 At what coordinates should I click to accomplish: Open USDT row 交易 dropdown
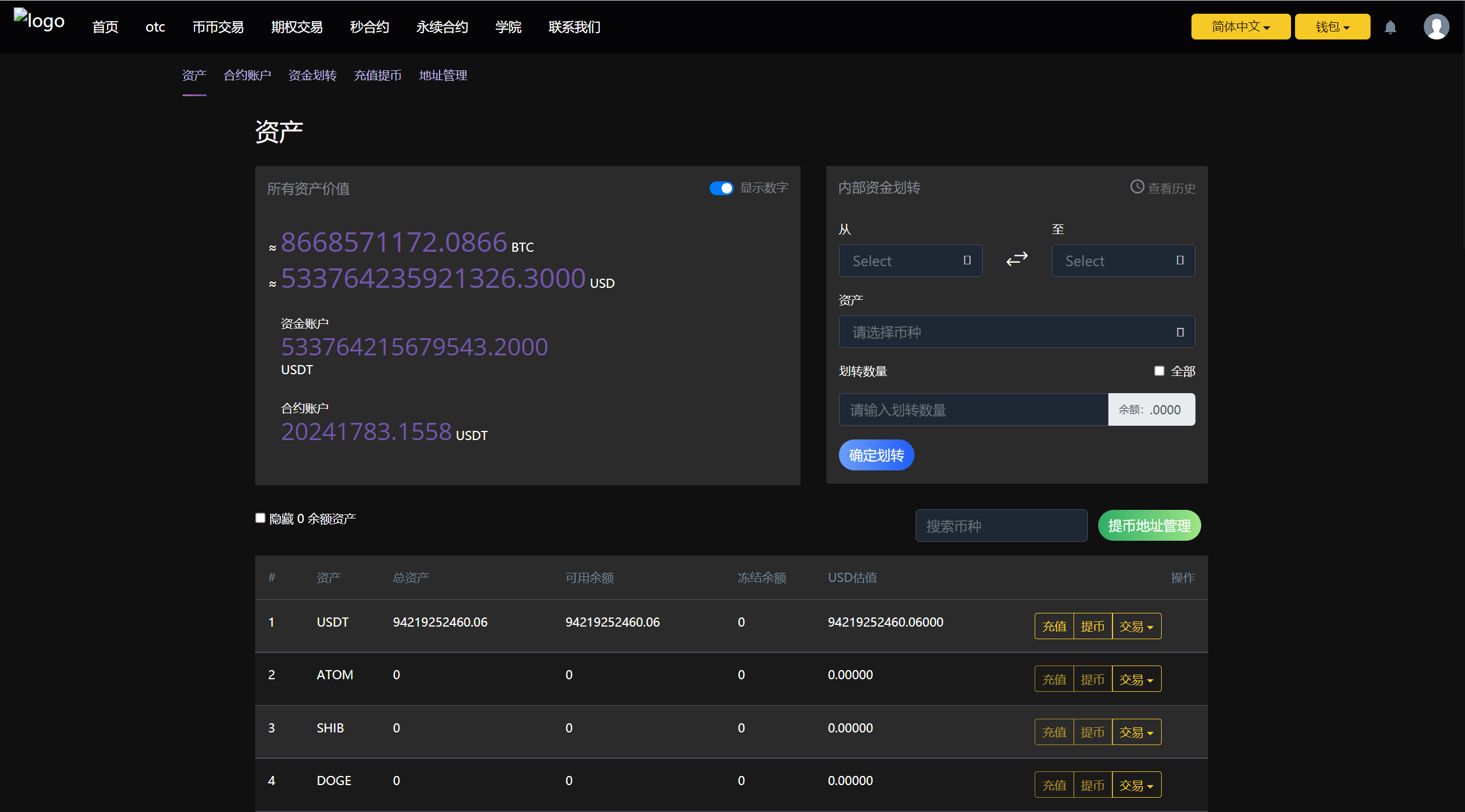(x=1136, y=627)
